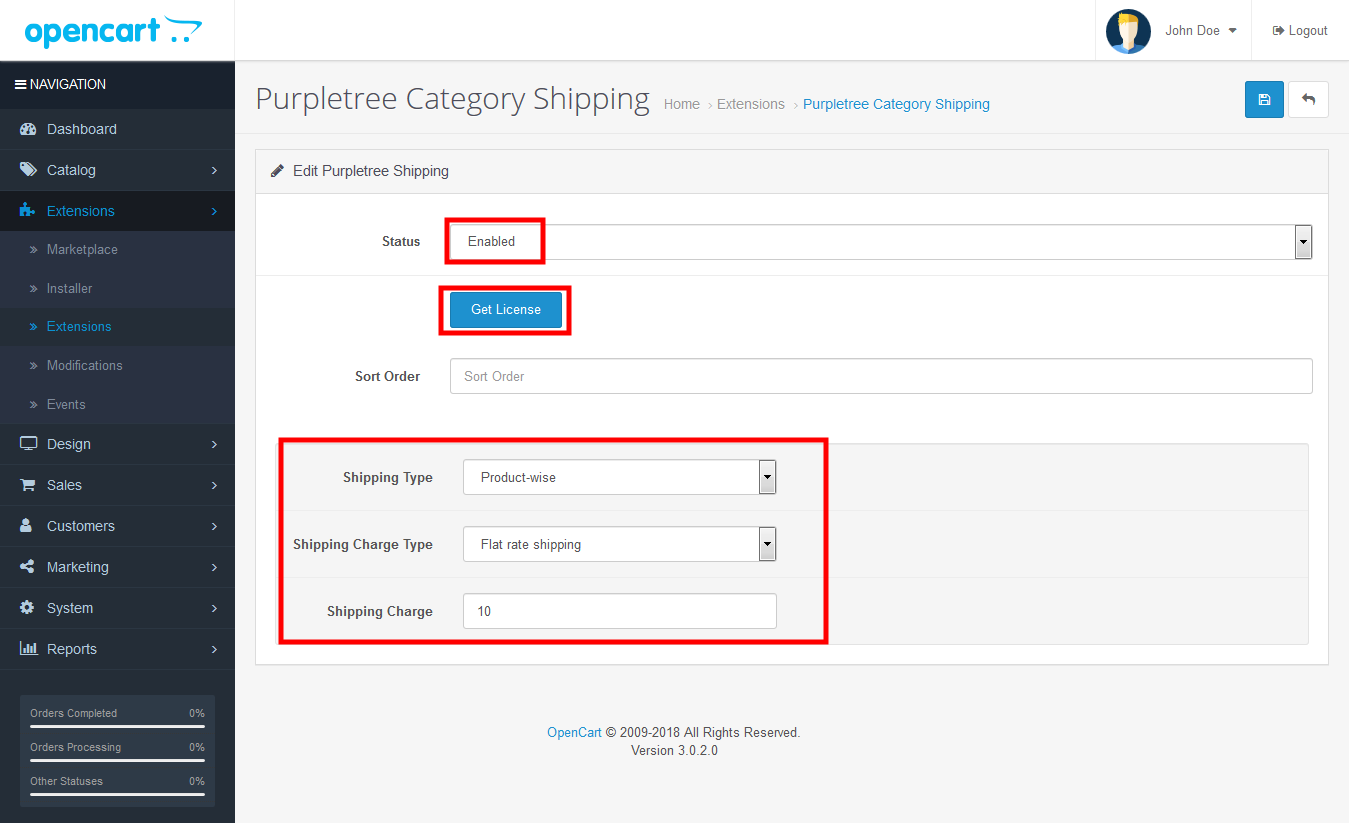Open the Marketplace submenu item
Image resolution: width=1349 pixels, height=823 pixels.
[117, 250]
